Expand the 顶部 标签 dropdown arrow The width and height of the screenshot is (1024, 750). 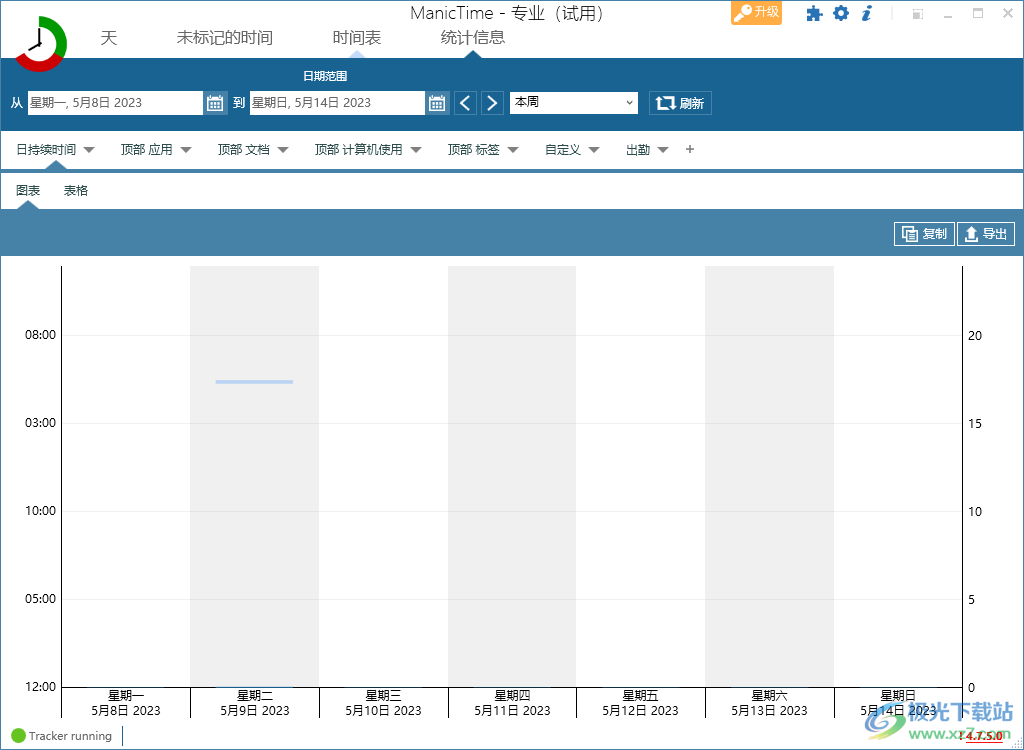click(513, 150)
